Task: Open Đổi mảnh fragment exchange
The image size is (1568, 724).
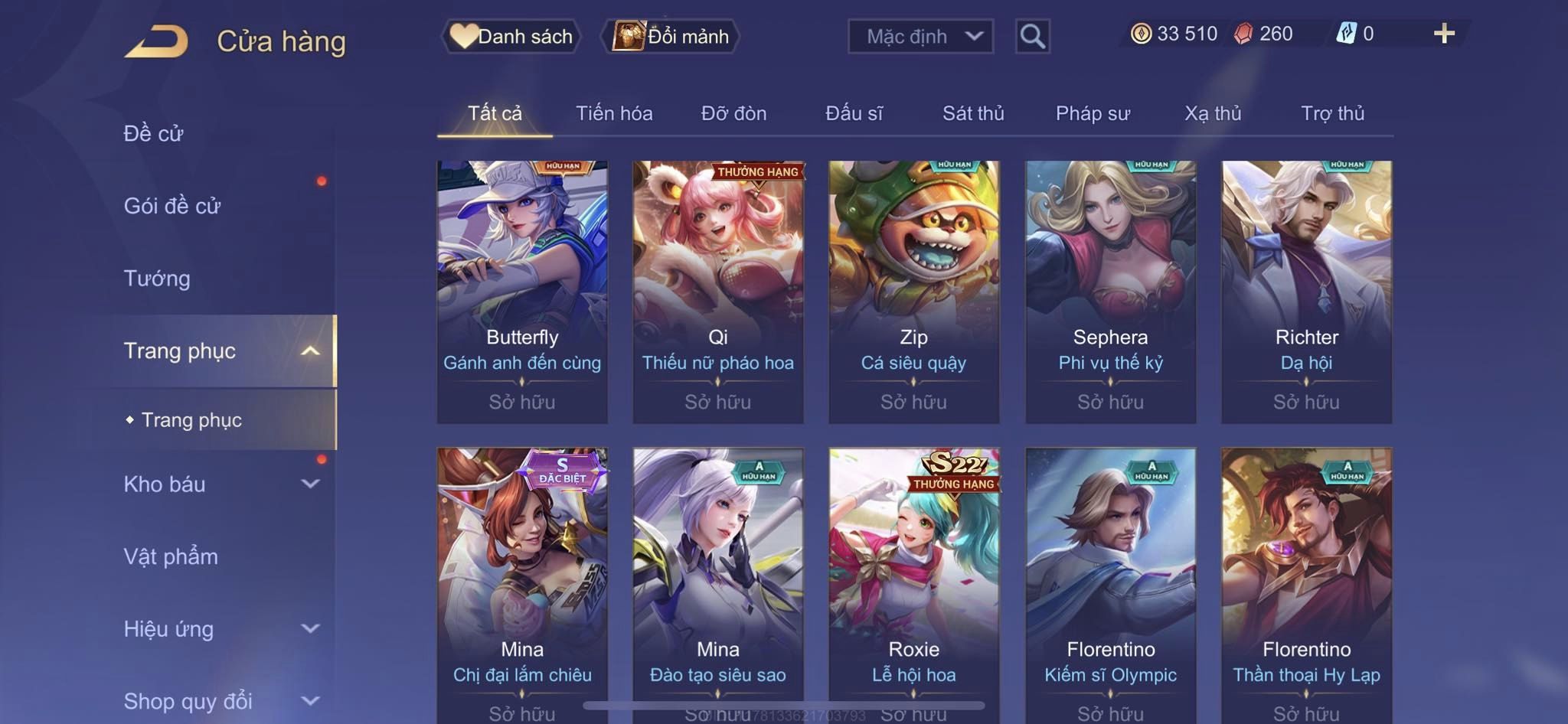Action: [x=671, y=36]
